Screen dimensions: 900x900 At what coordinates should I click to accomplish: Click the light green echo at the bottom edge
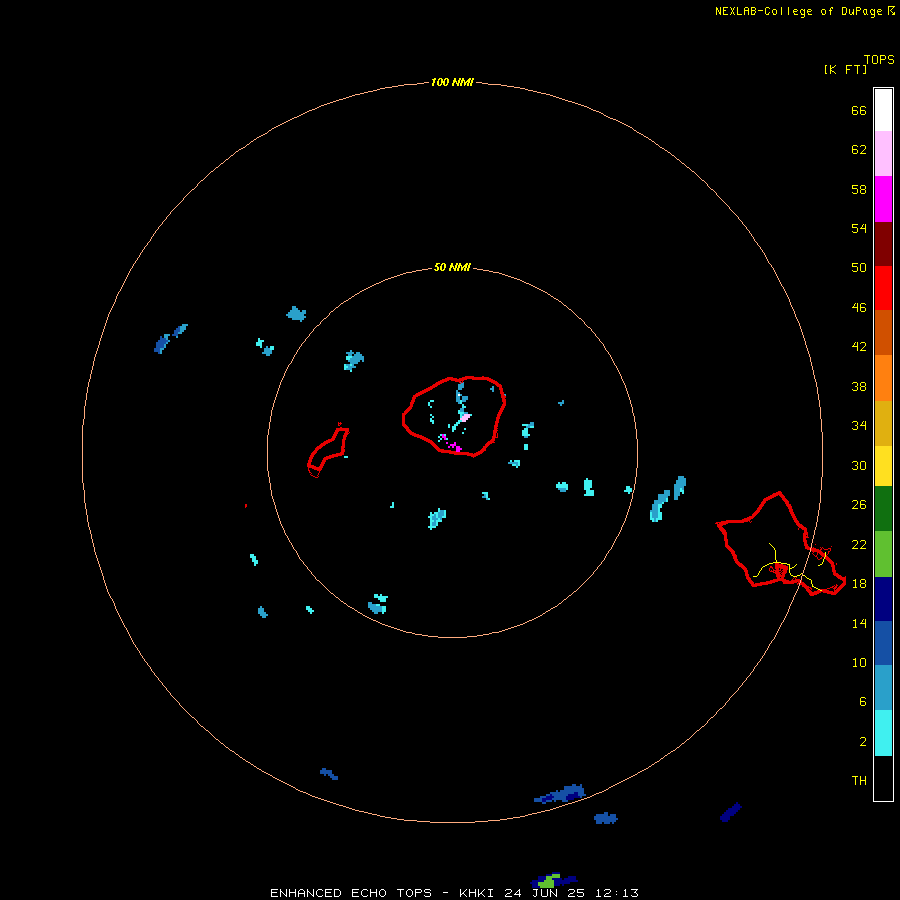[549, 880]
